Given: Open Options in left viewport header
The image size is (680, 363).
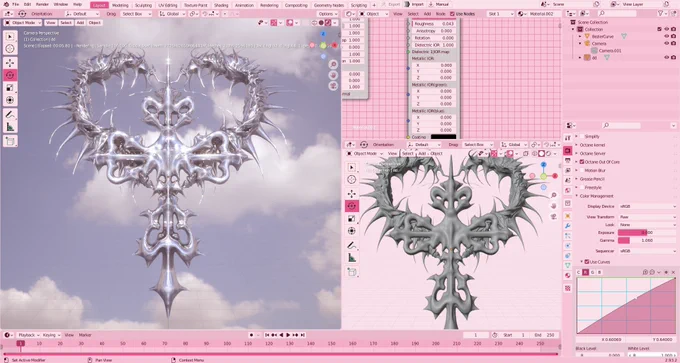Looking at the screenshot, I should pyautogui.click(x=328, y=14).
